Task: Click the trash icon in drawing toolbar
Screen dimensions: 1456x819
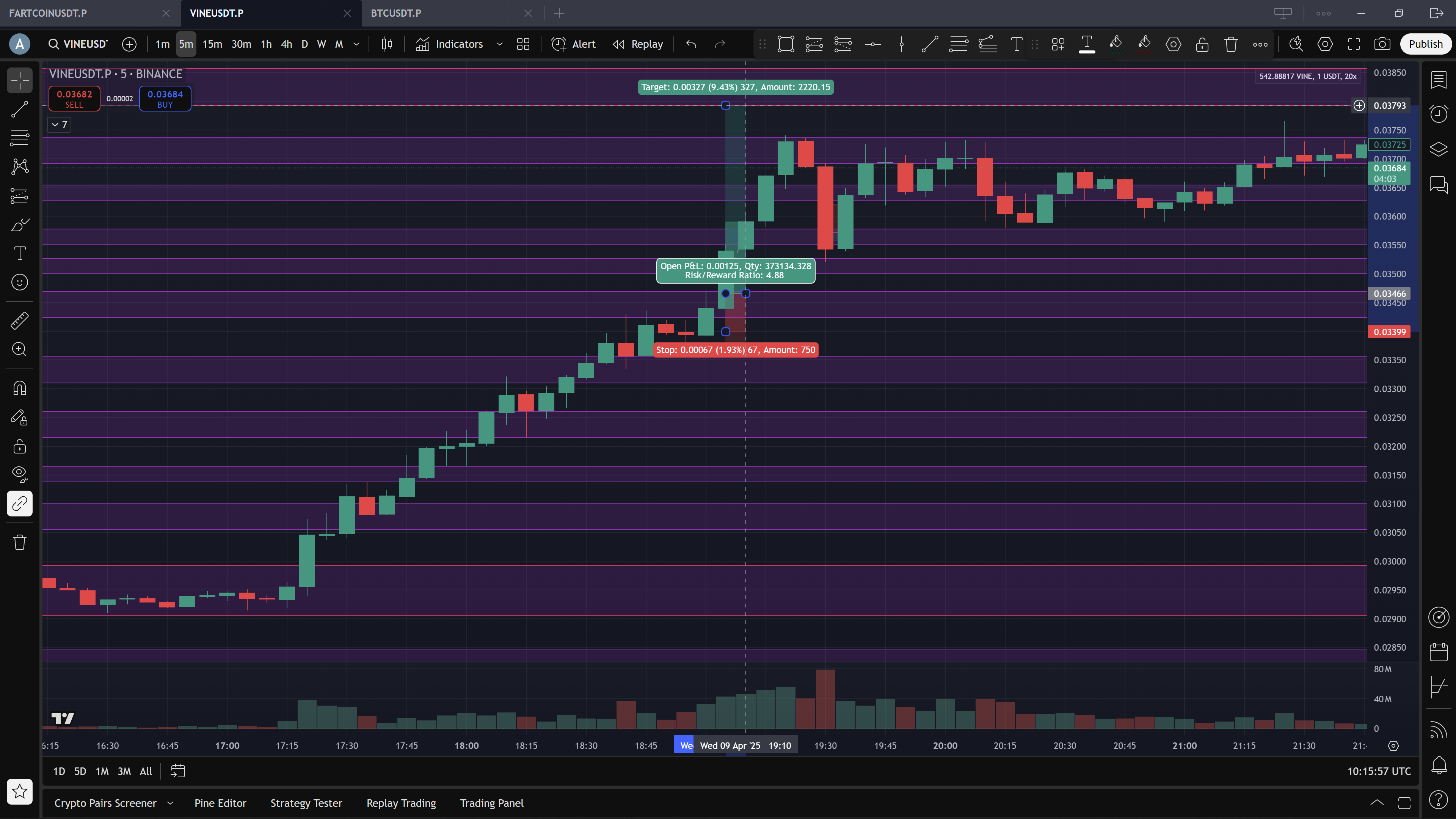Action: pos(1231,44)
